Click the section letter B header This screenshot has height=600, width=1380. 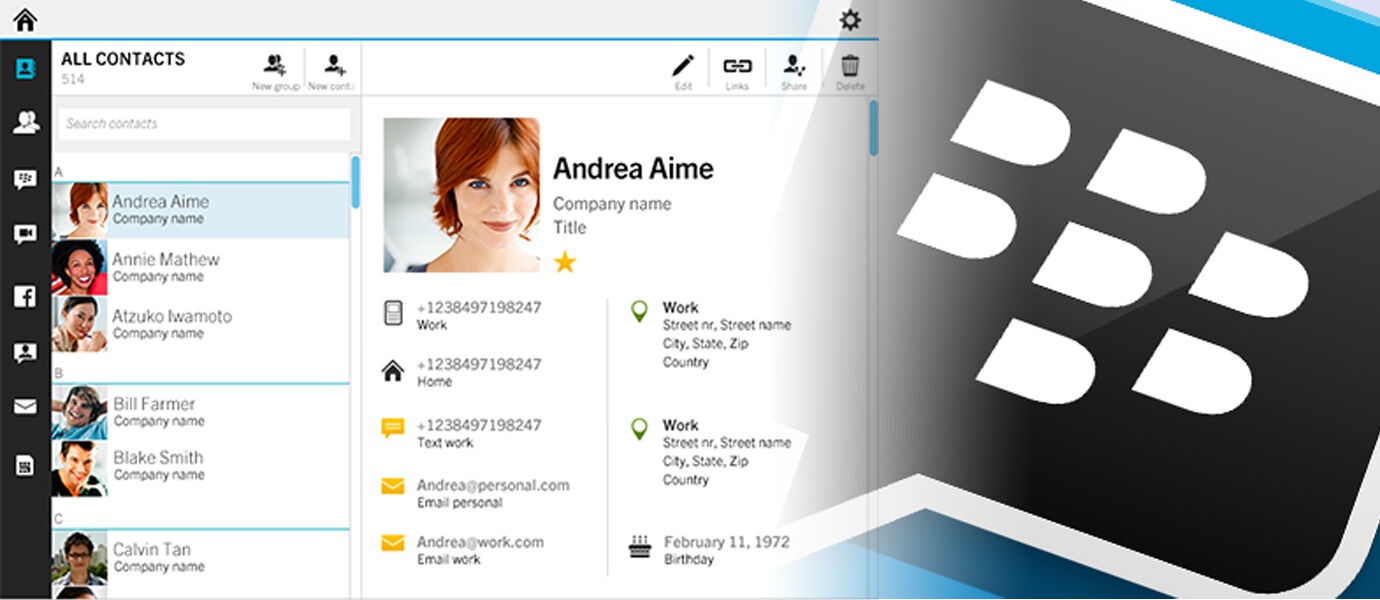coord(58,373)
